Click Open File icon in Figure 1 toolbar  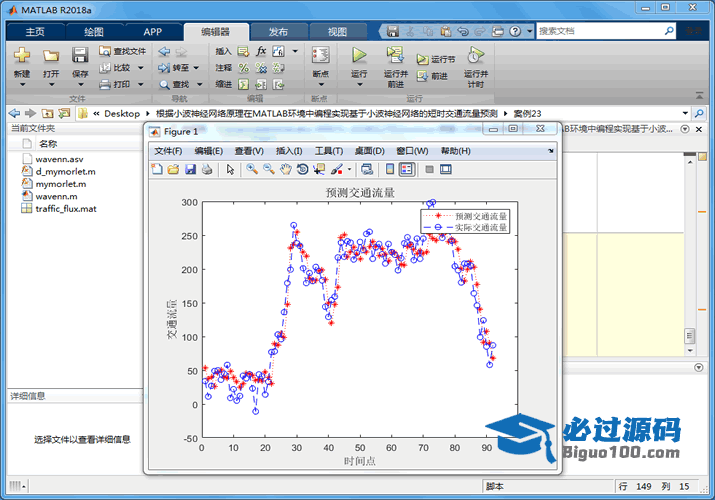pyautogui.click(x=173, y=170)
